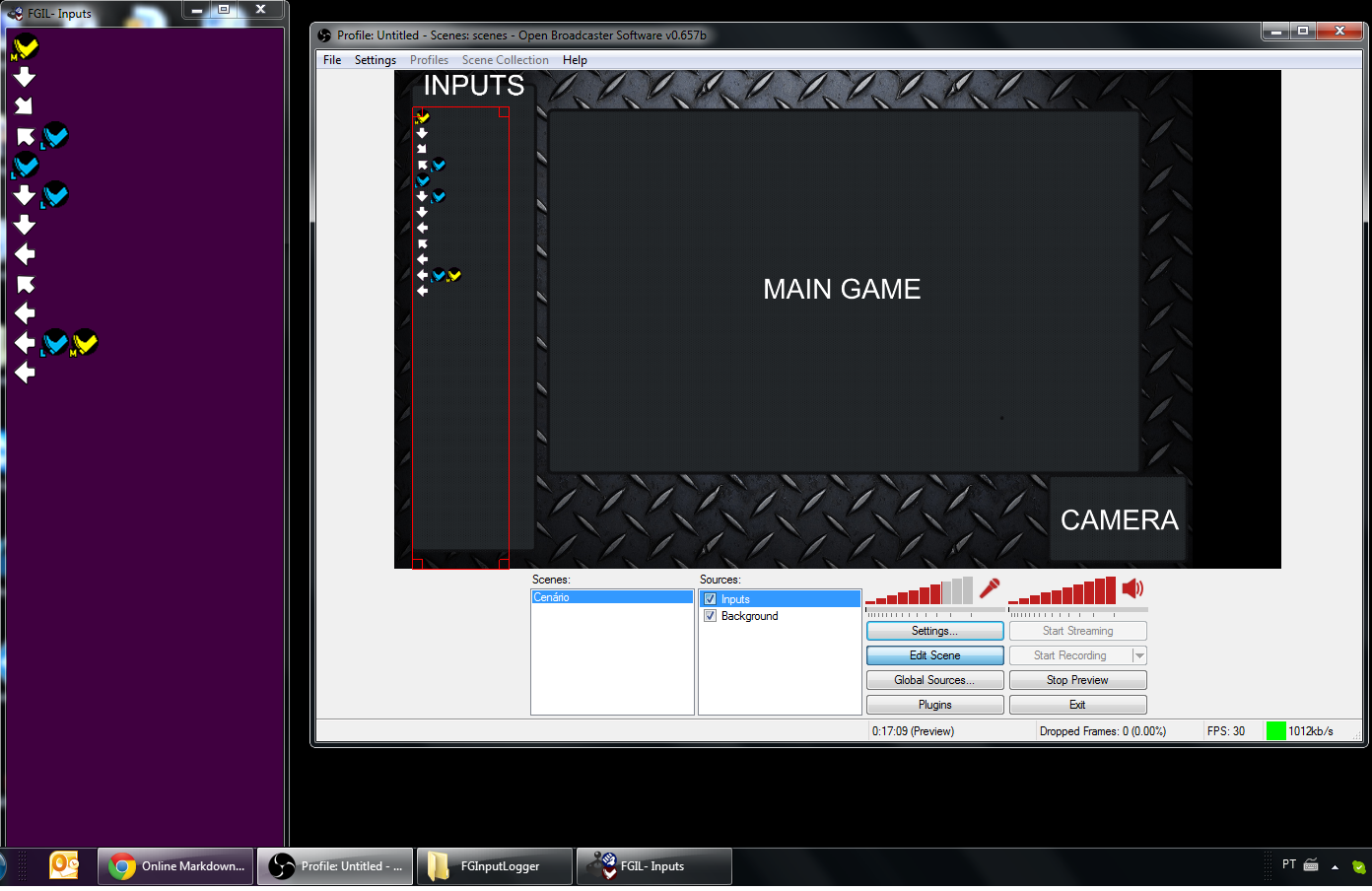This screenshot has width=1372, height=891.
Task: Open FGInputLogger folder in taskbar
Action: (495, 866)
